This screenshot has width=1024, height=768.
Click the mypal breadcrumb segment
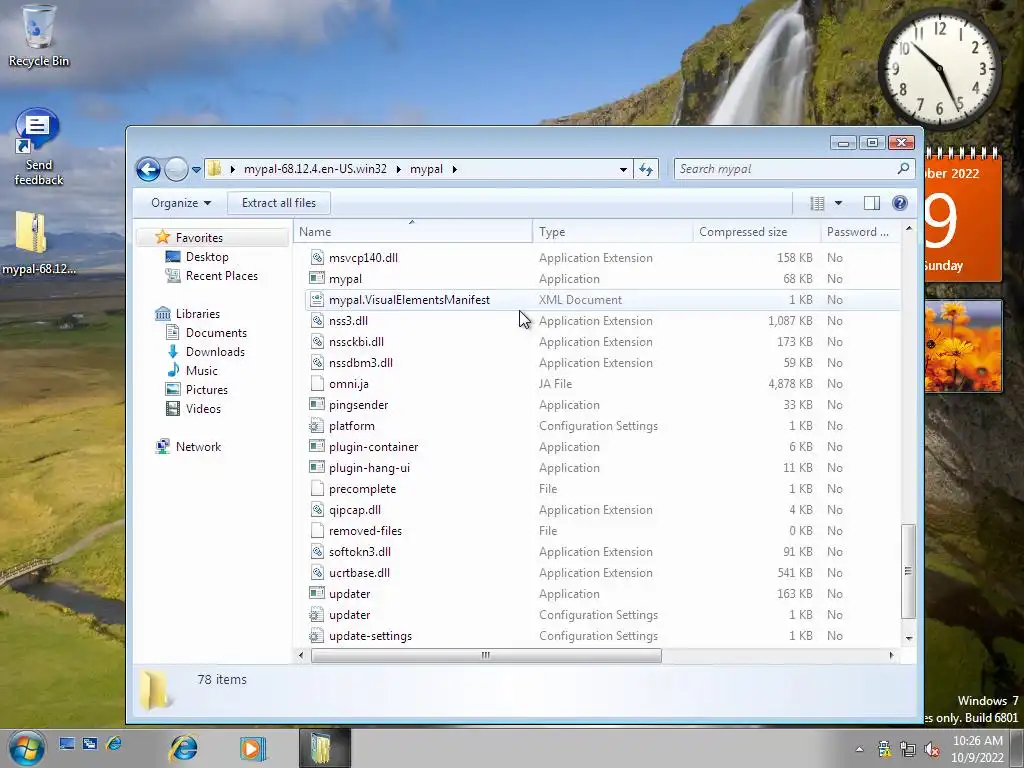tap(426, 169)
